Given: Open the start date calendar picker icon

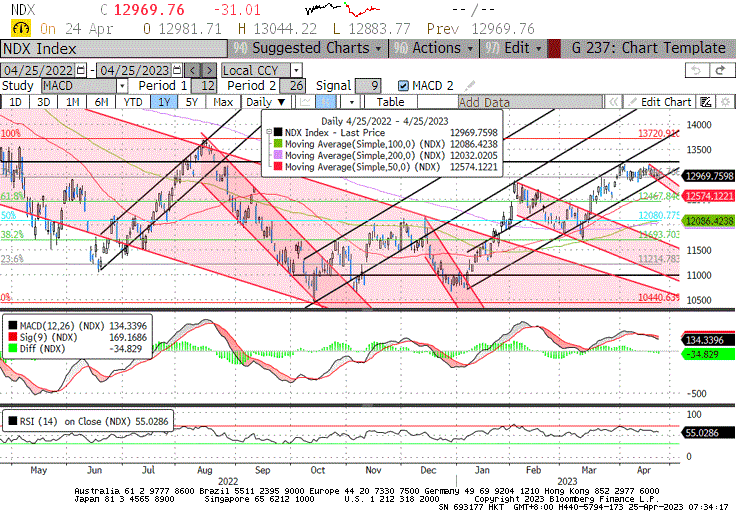Looking at the screenshot, I should [x=81, y=70].
